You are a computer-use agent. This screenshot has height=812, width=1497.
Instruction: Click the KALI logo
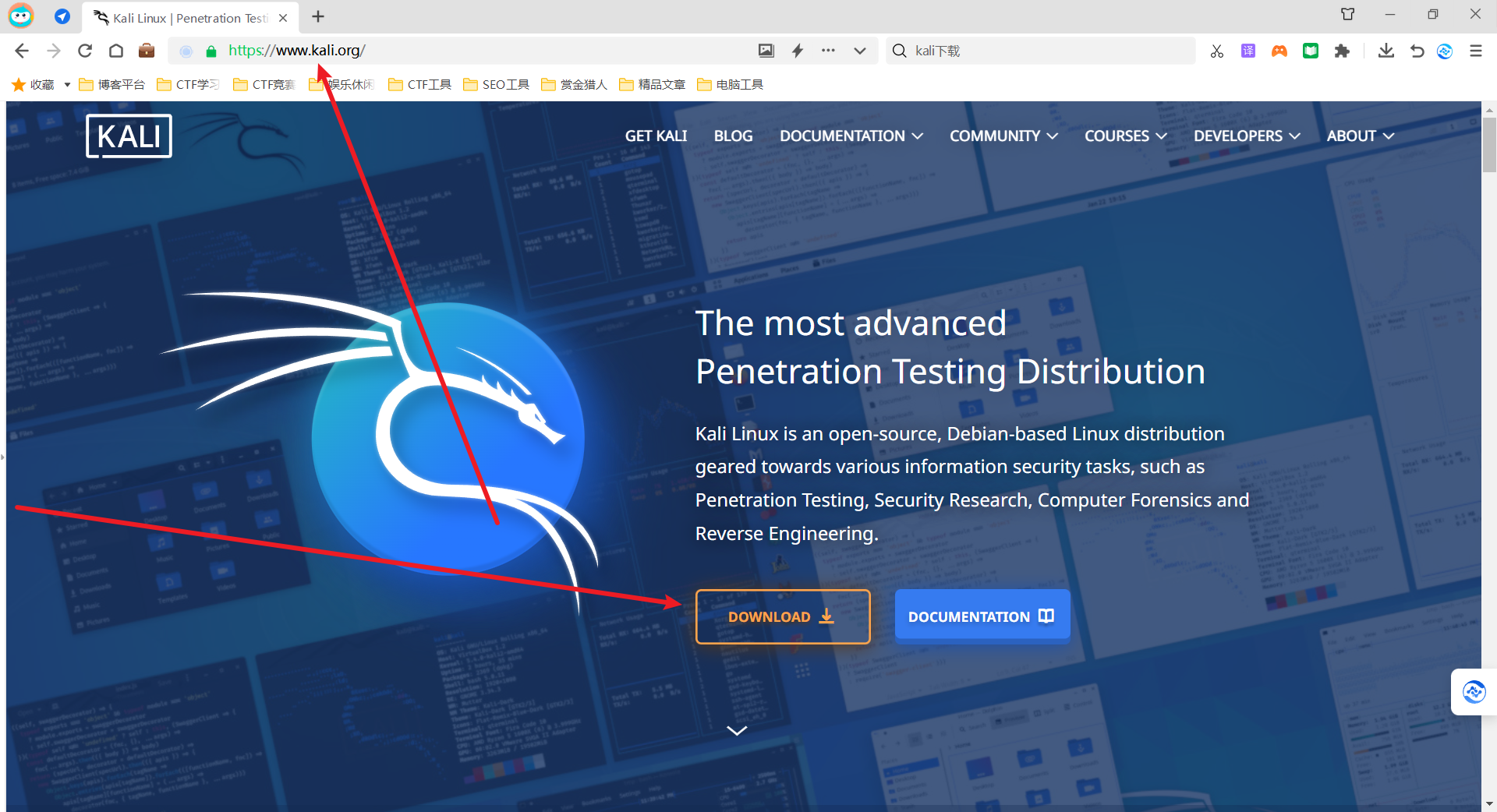point(129,136)
